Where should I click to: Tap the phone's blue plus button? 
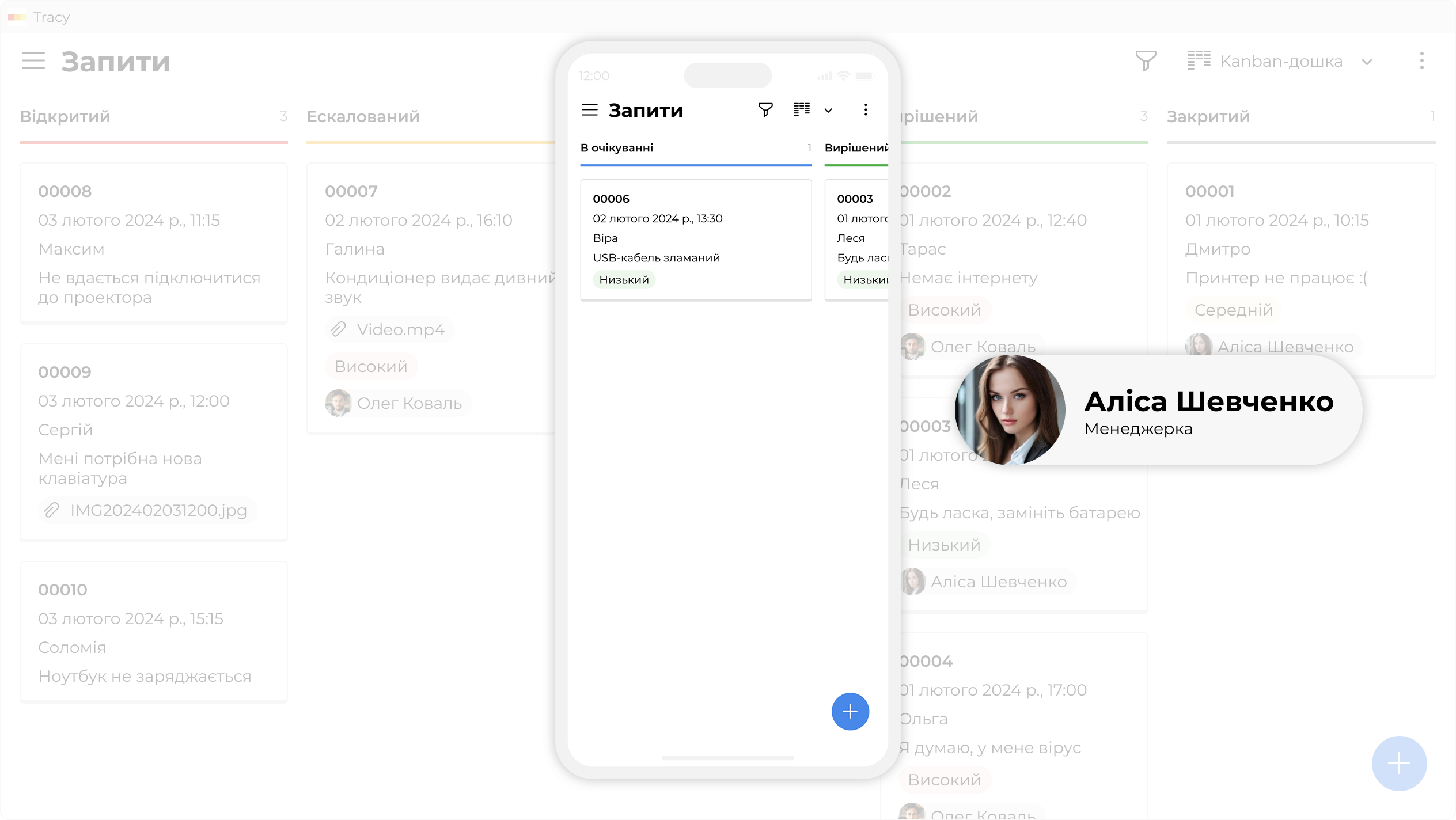(x=850, y=712)
